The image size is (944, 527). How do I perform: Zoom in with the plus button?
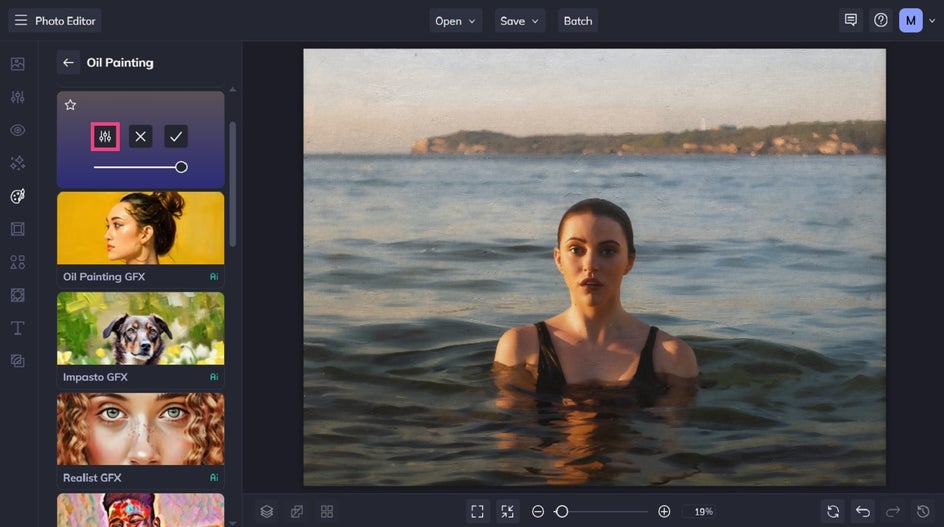pyautogui.click(x=664, y=511)
